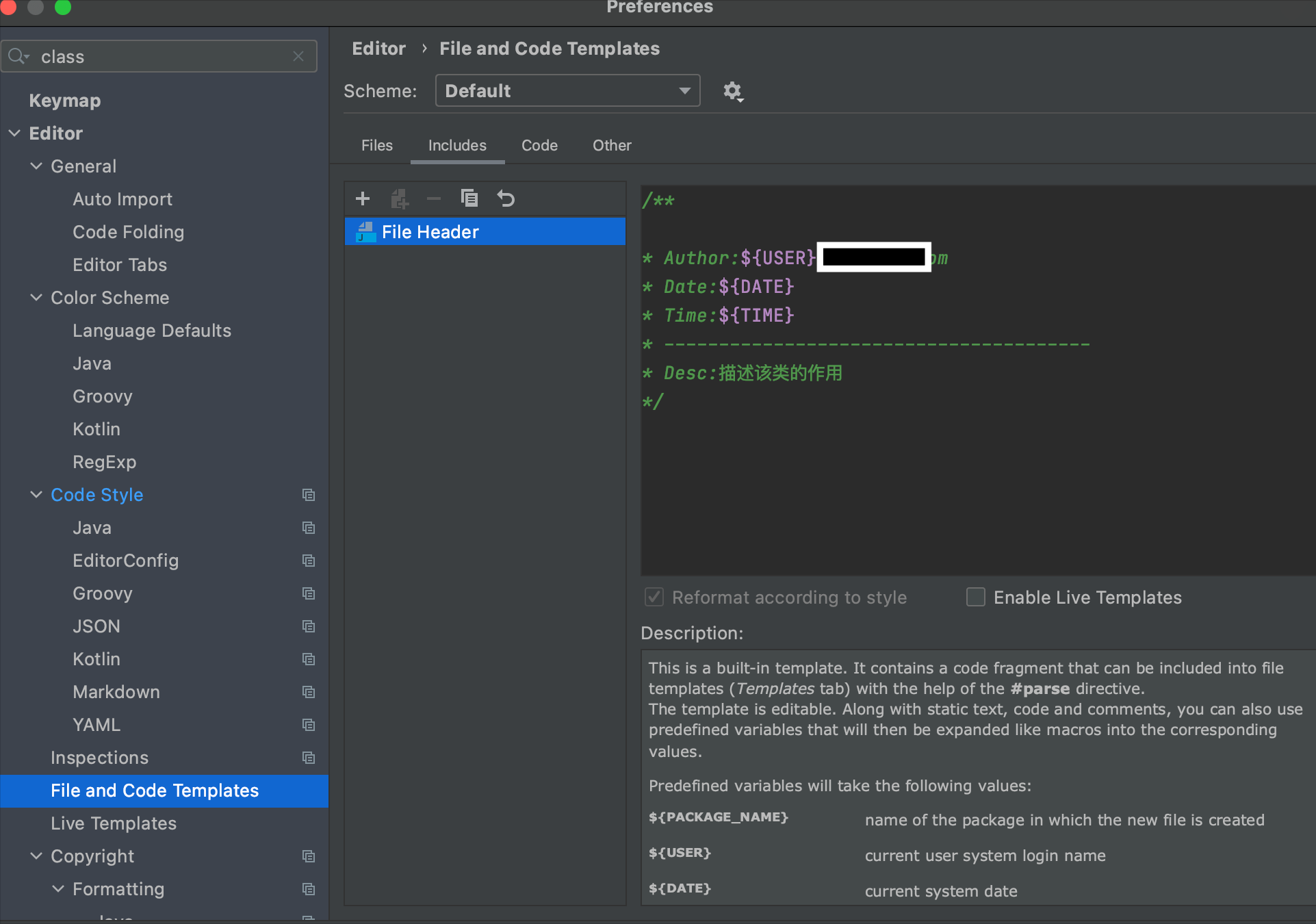Image resolution: width=1316 pixels, height=924 pixels.
Task: Clear the search field with X icon
Action: coord(298,56)
